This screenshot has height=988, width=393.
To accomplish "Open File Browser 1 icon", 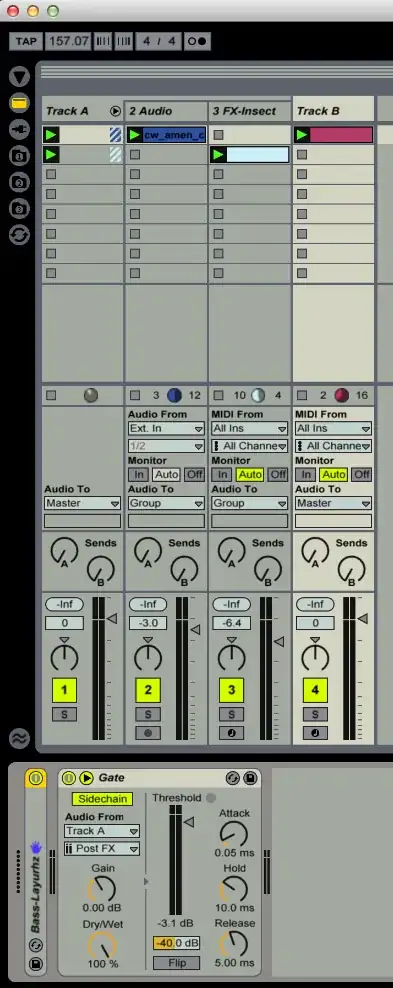I will [x=20, y=156].
